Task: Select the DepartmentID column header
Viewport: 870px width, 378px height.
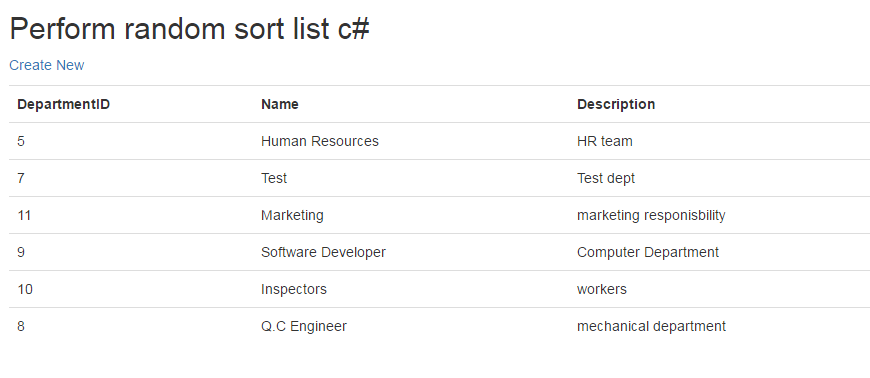Action: pos(63,104)
